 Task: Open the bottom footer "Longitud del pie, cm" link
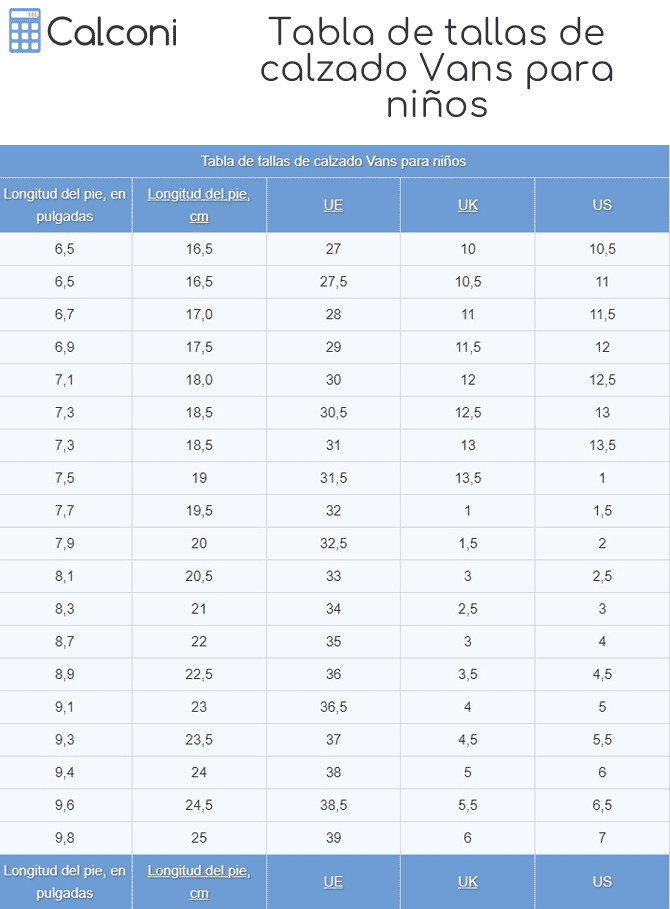tap(199, 882)
